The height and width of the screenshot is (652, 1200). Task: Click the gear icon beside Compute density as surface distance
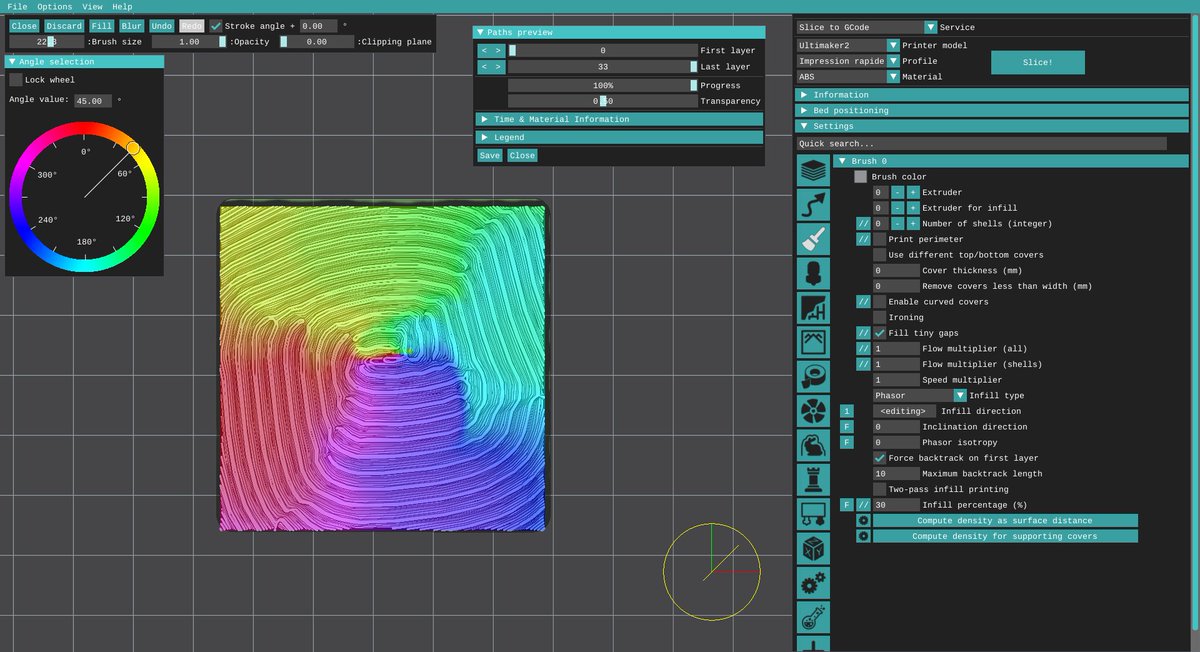[x=863, y=520]
